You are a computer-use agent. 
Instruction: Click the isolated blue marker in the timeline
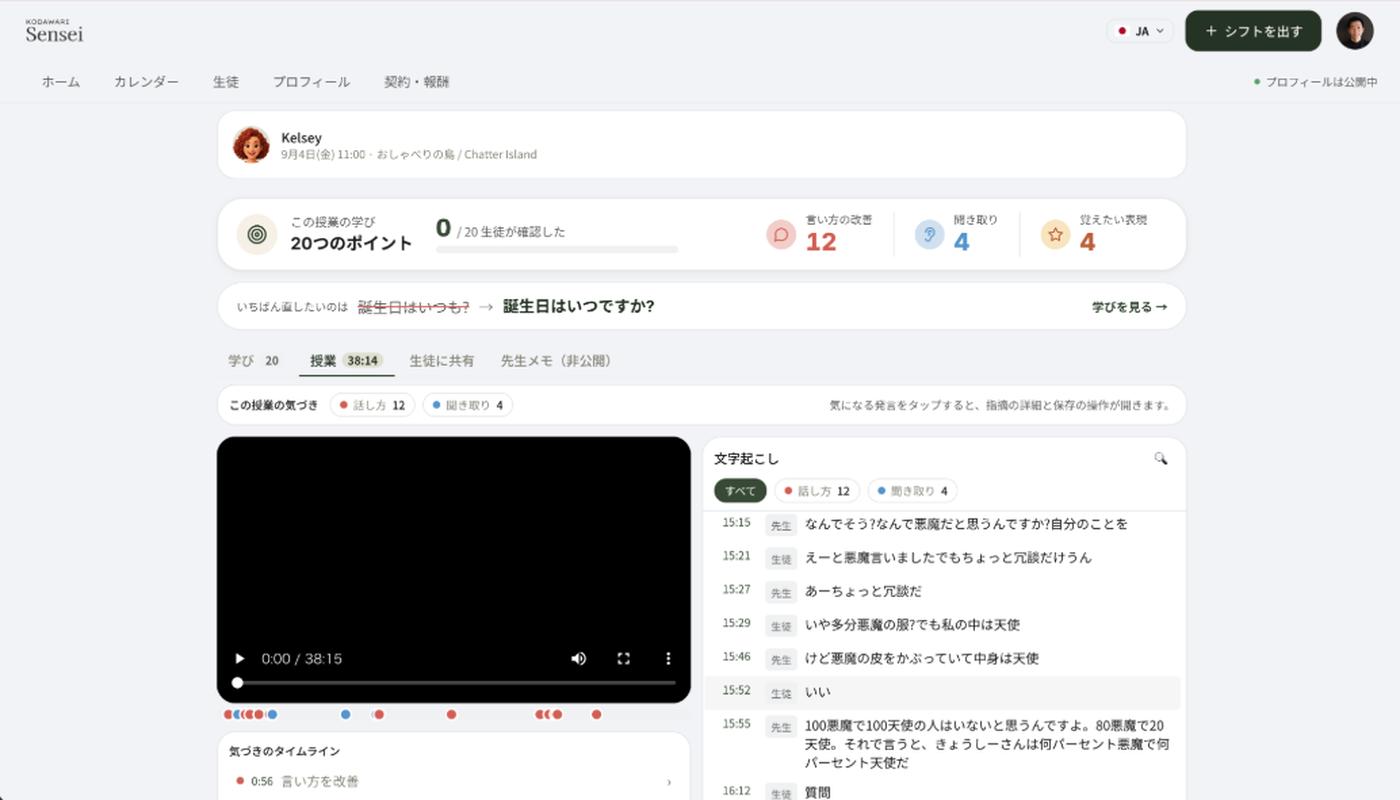[x=345, y=714]
